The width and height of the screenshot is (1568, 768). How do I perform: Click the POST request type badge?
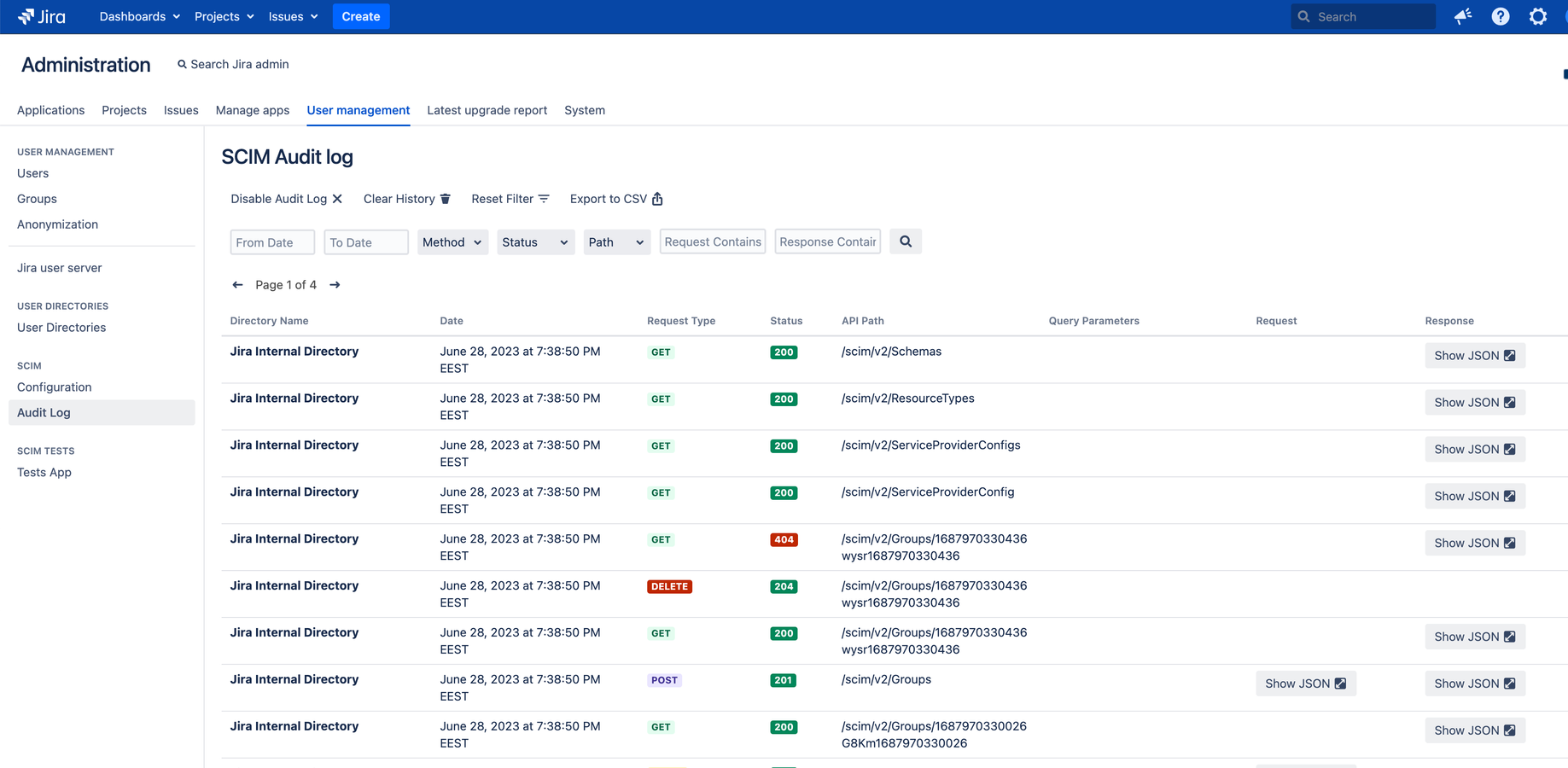coord(664,681)
